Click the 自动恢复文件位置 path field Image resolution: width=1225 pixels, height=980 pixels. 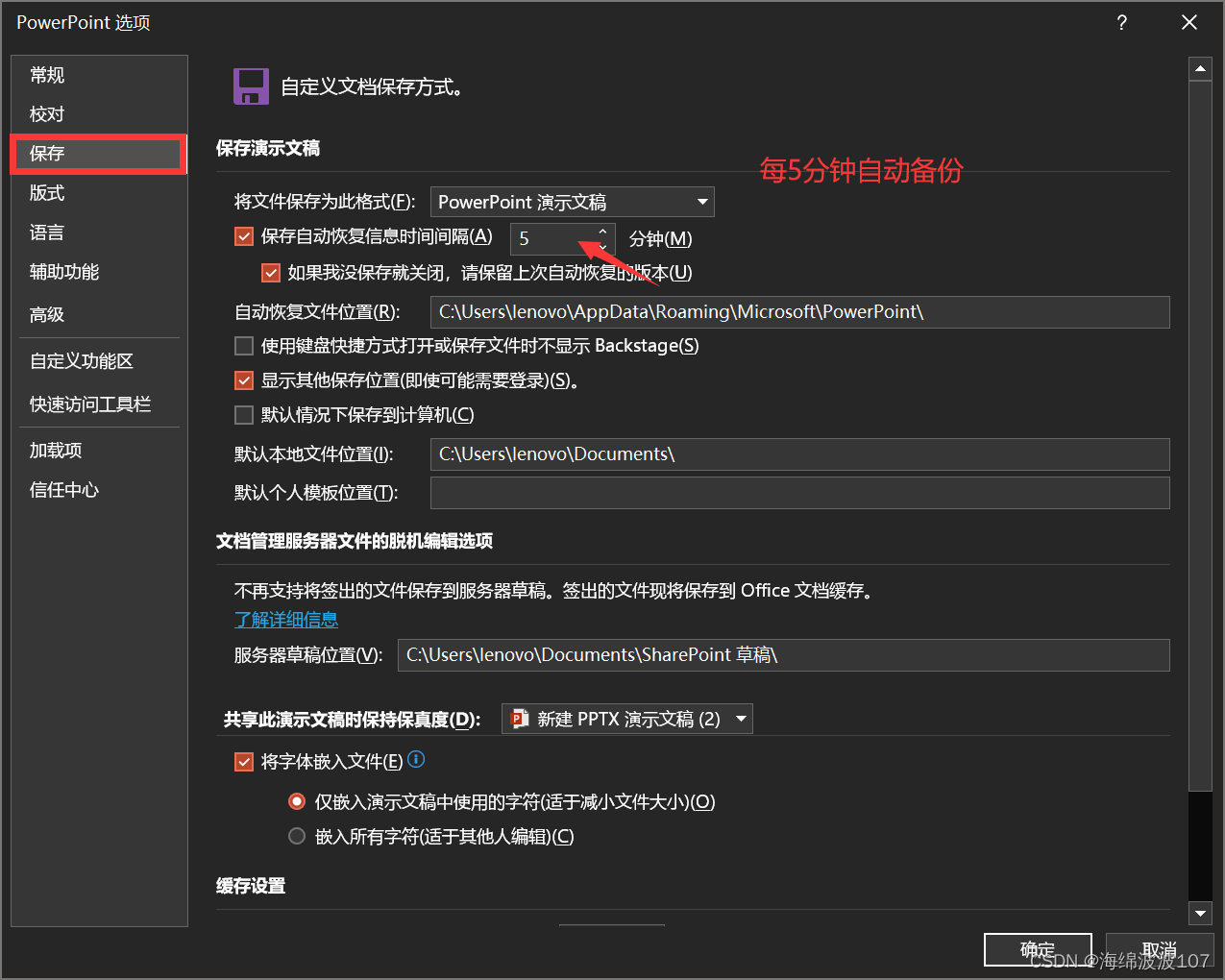click(x=800, y=312)
